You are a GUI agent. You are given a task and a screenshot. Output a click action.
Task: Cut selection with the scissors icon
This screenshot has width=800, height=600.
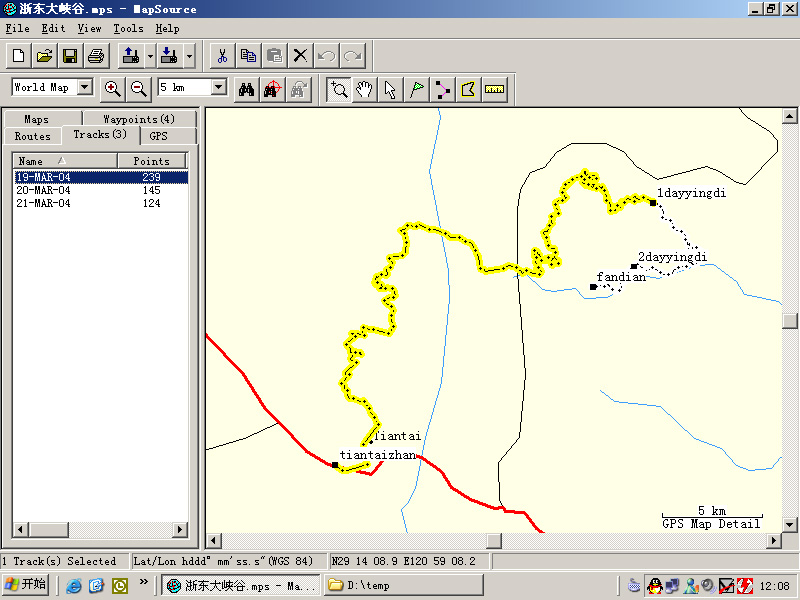pyautogui.click(x=223, y=55)
